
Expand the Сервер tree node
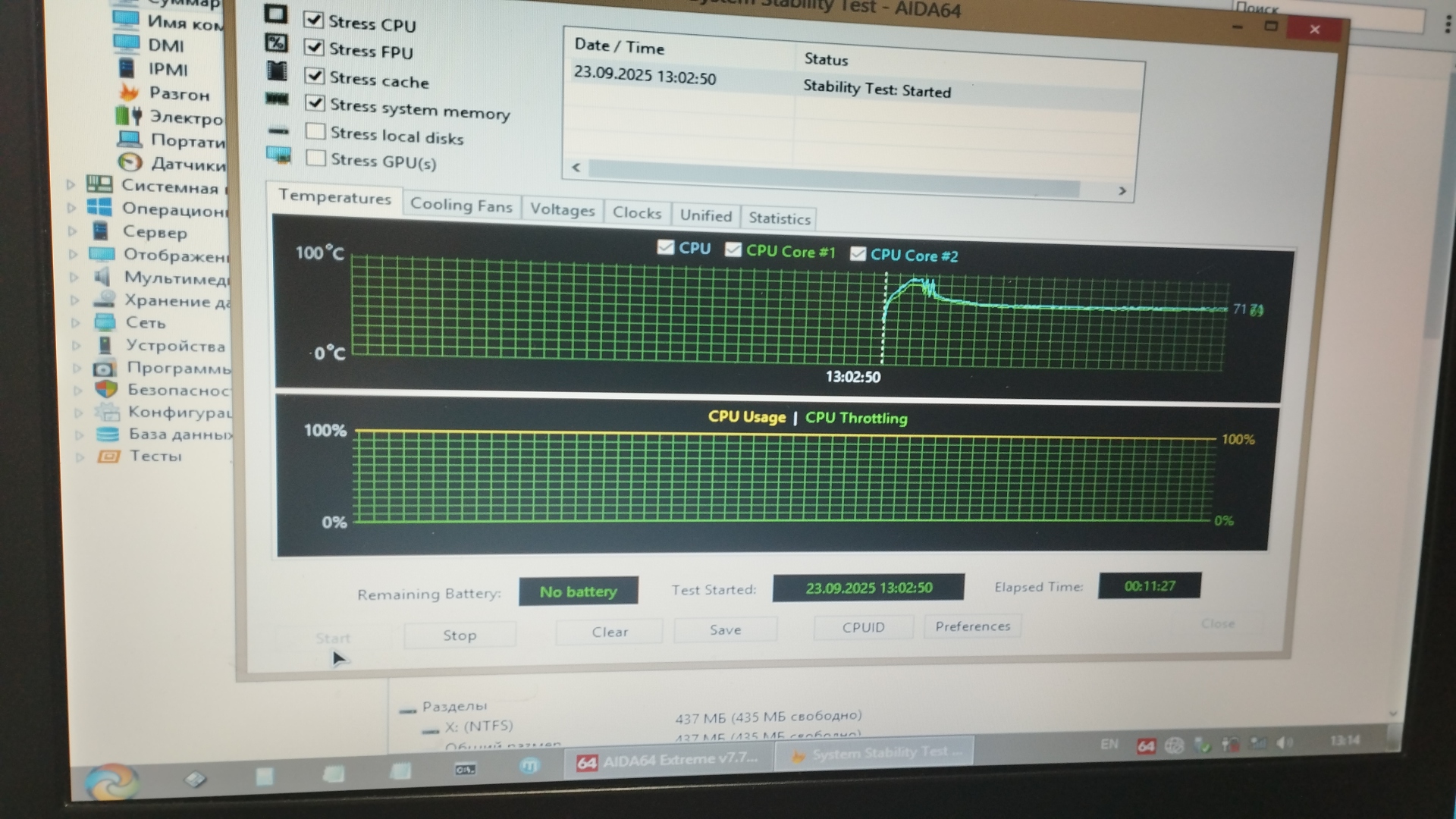pos(73,231)
